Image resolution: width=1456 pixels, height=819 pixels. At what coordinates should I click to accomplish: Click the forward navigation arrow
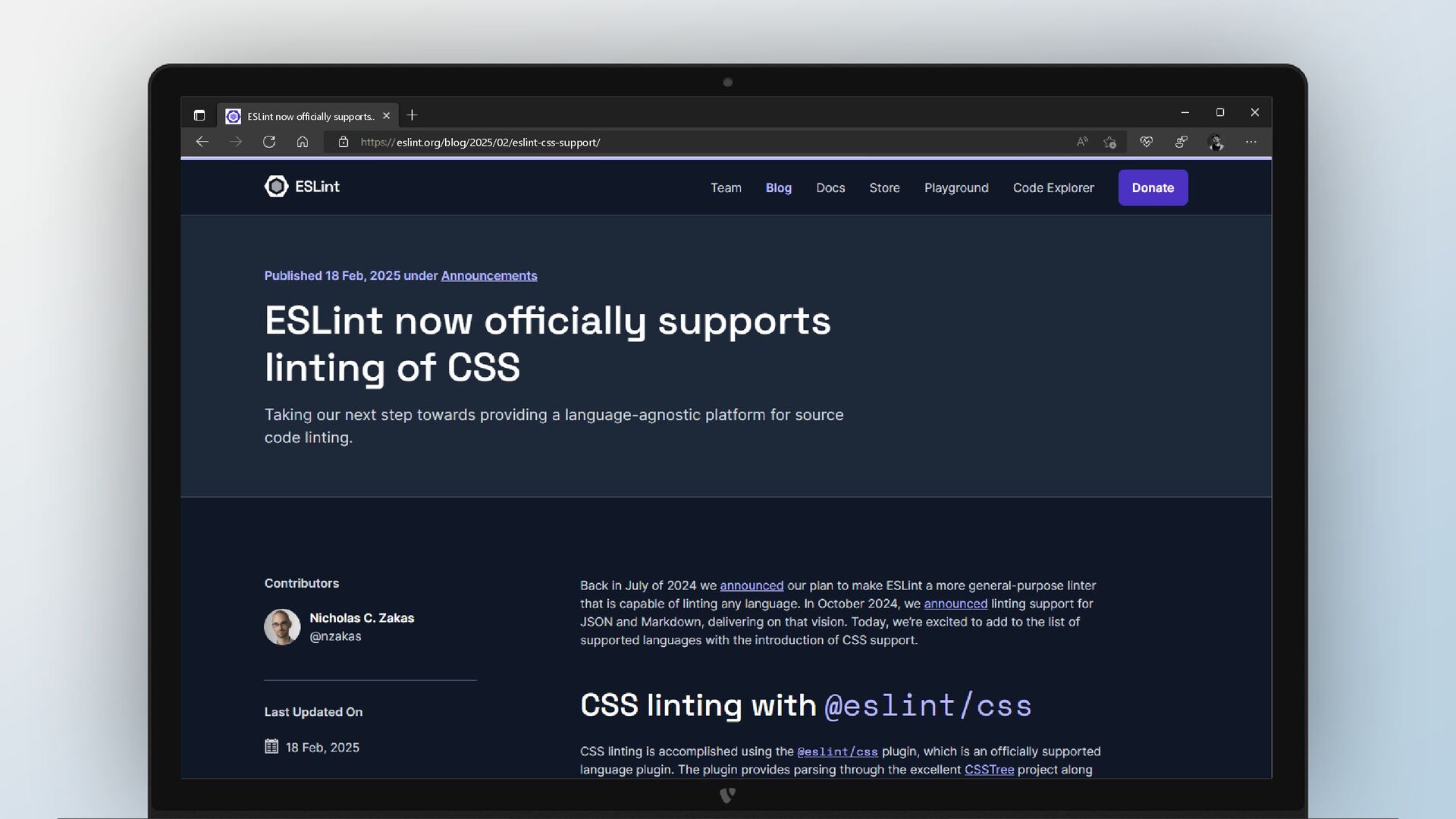pos(236,142)
